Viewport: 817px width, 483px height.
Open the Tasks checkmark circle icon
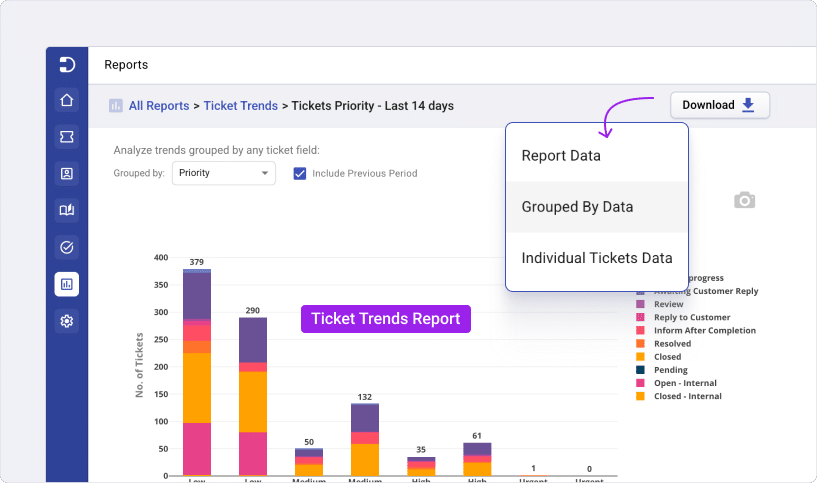click(67, 247)
